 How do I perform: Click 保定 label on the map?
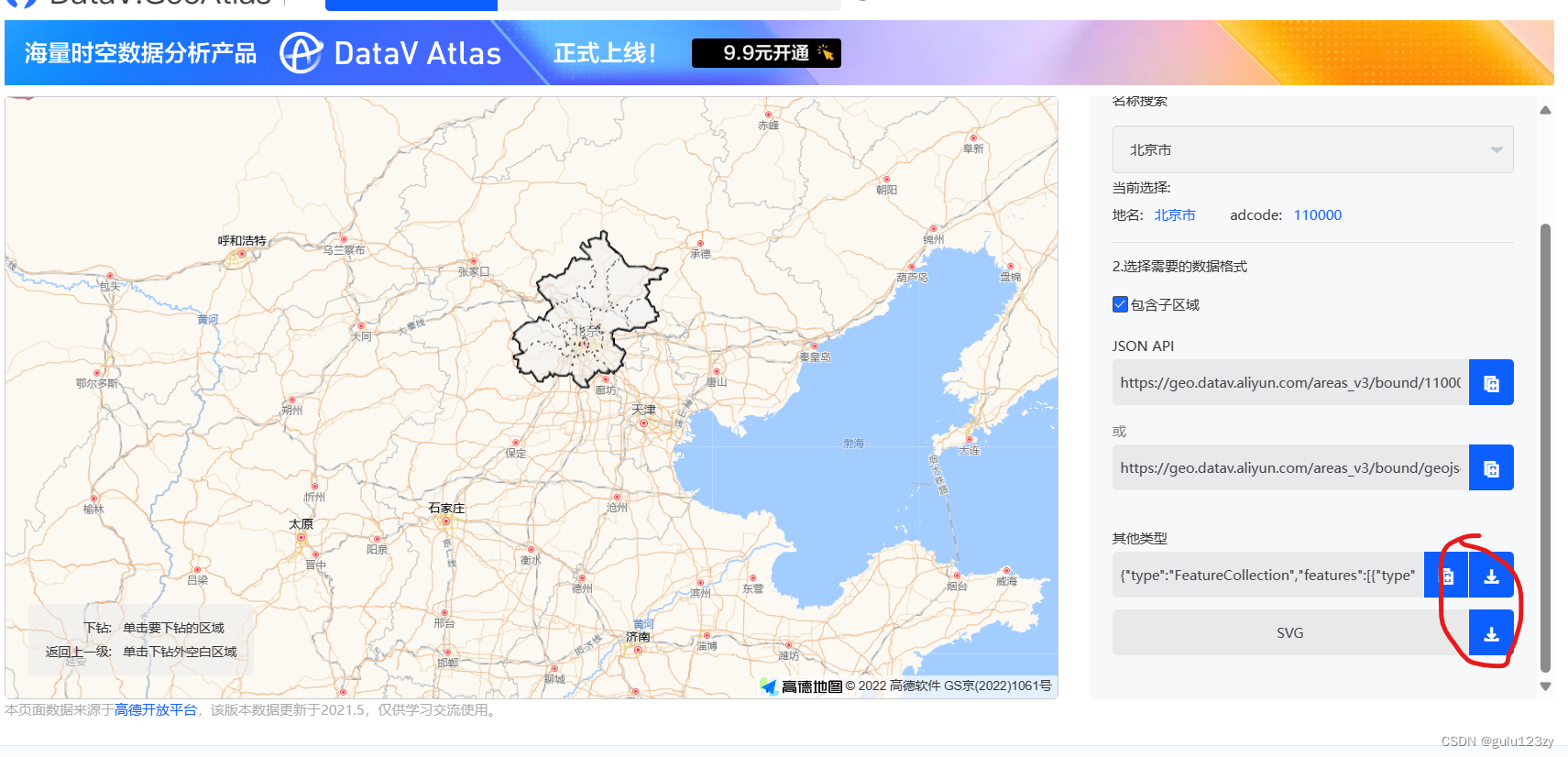[x=516, y=454]
